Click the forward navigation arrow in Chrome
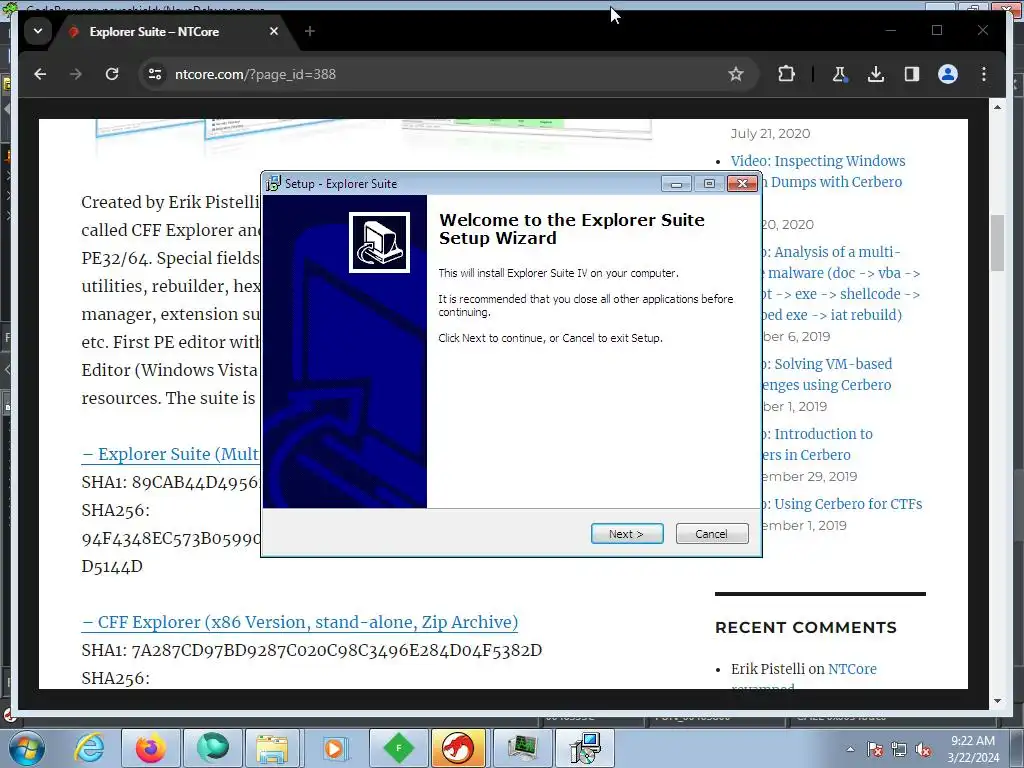The height and width of the screenshot is (768, 1024). [76, 74]
